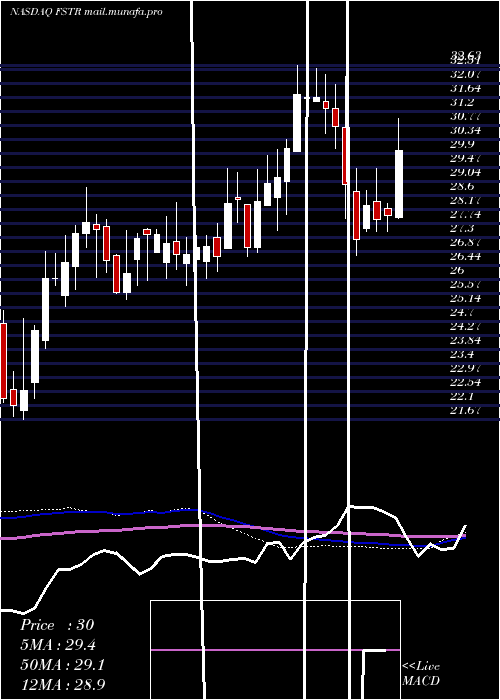Click the 31.64 price level label

[x=465, y=88]
